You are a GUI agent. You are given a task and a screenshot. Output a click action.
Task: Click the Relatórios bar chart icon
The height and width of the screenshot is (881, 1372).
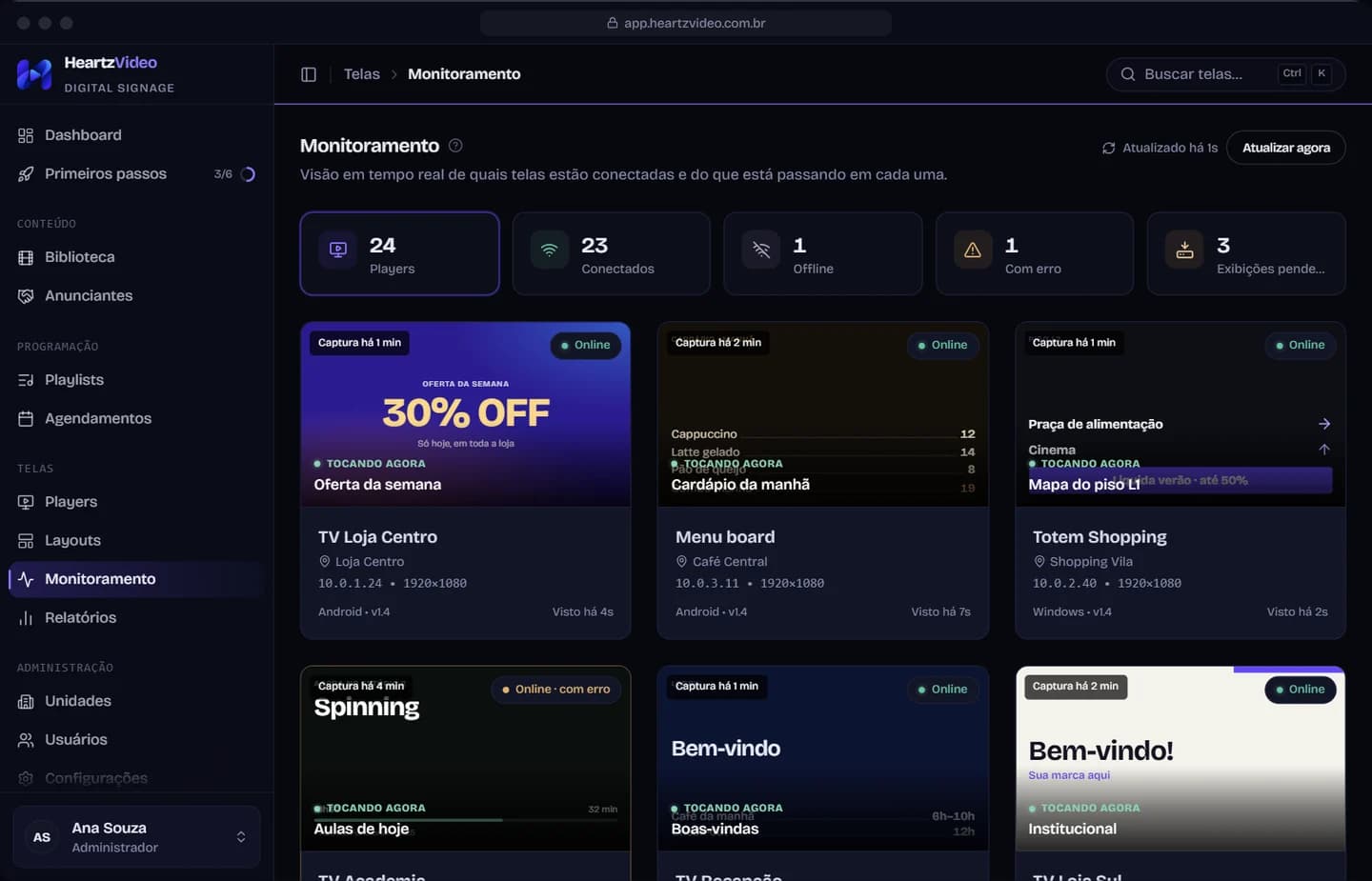(x=26, y=618)
